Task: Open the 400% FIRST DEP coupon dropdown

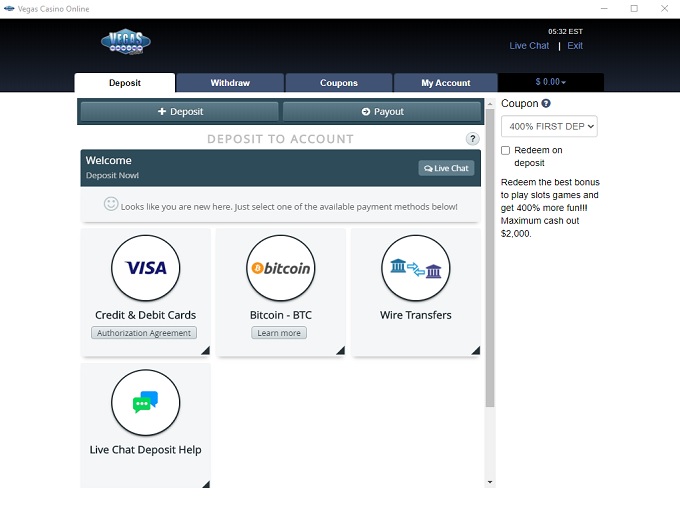Action: point(549,126)
